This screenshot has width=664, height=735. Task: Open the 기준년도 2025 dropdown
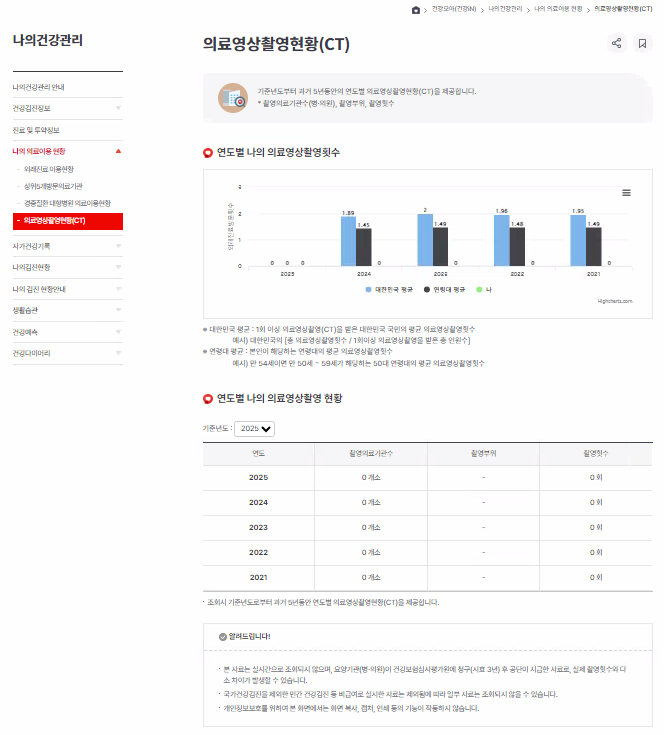click(253, 428)
